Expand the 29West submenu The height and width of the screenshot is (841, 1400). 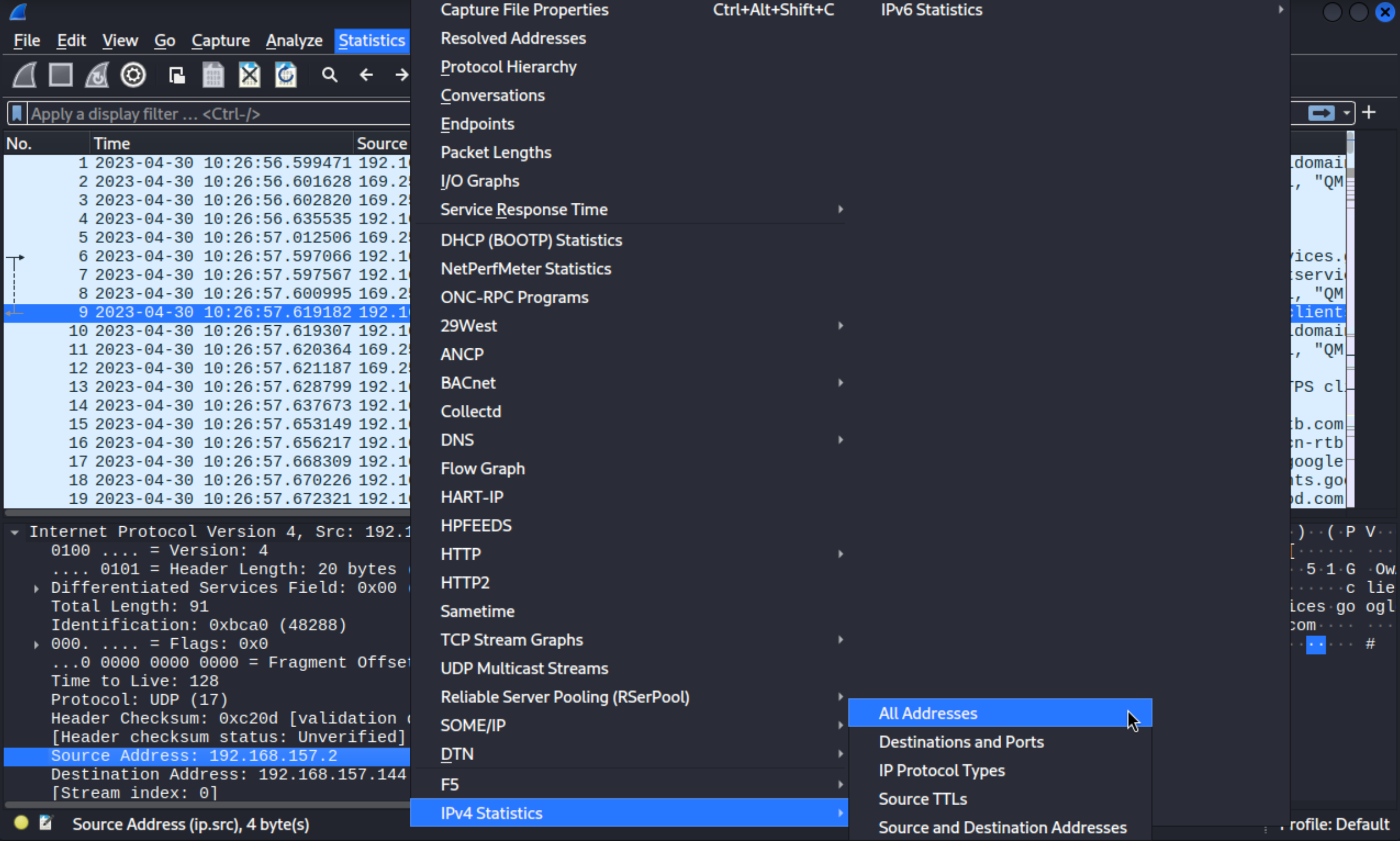click(629, 326)
